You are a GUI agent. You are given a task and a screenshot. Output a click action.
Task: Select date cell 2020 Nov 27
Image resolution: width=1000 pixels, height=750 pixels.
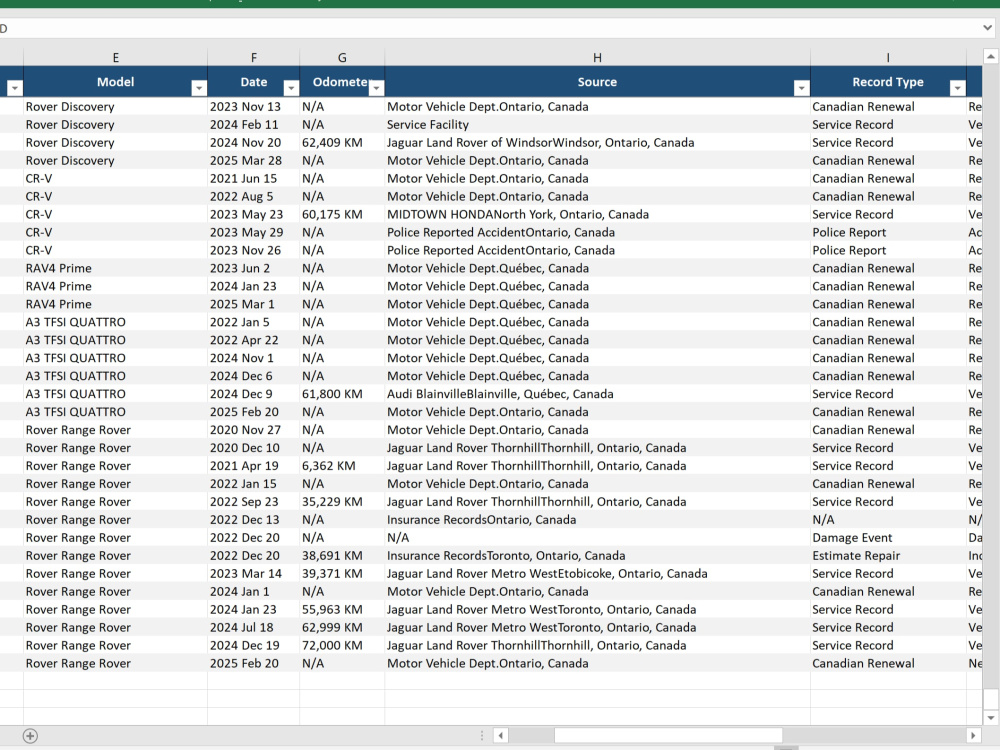point(254,430)
